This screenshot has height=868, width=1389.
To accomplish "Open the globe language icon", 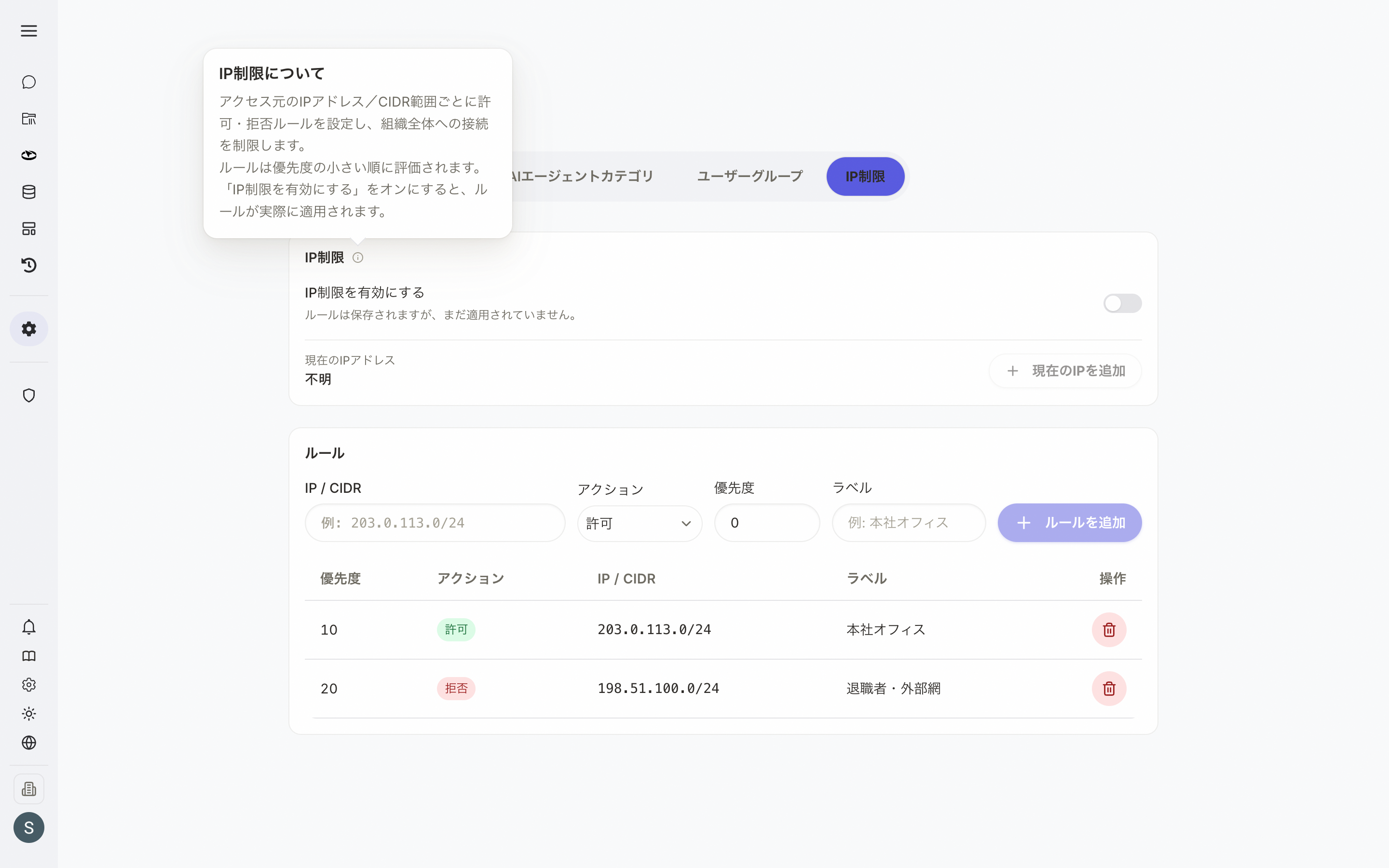I will click(x=29, y=743).
